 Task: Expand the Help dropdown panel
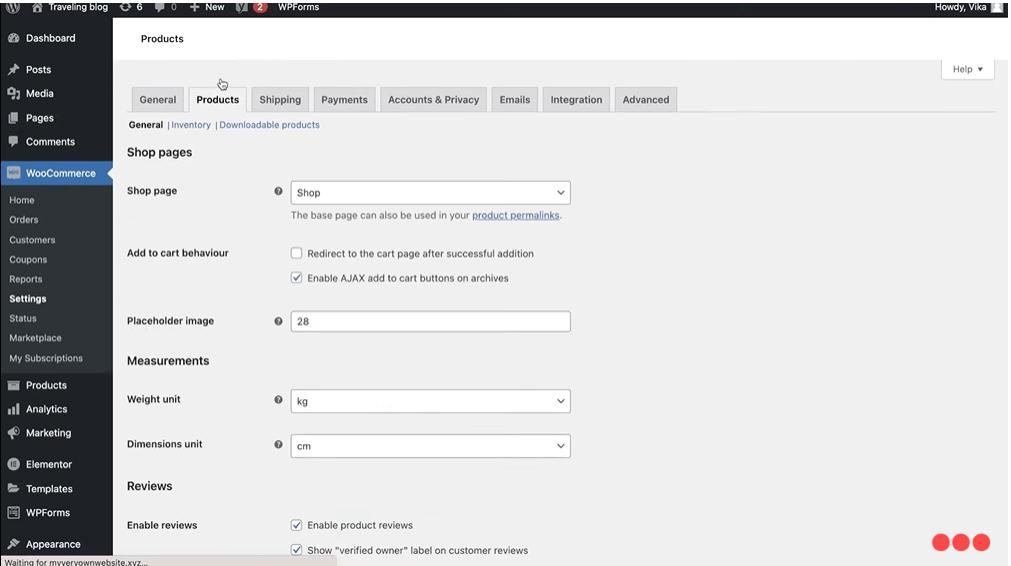click(968, 69)
